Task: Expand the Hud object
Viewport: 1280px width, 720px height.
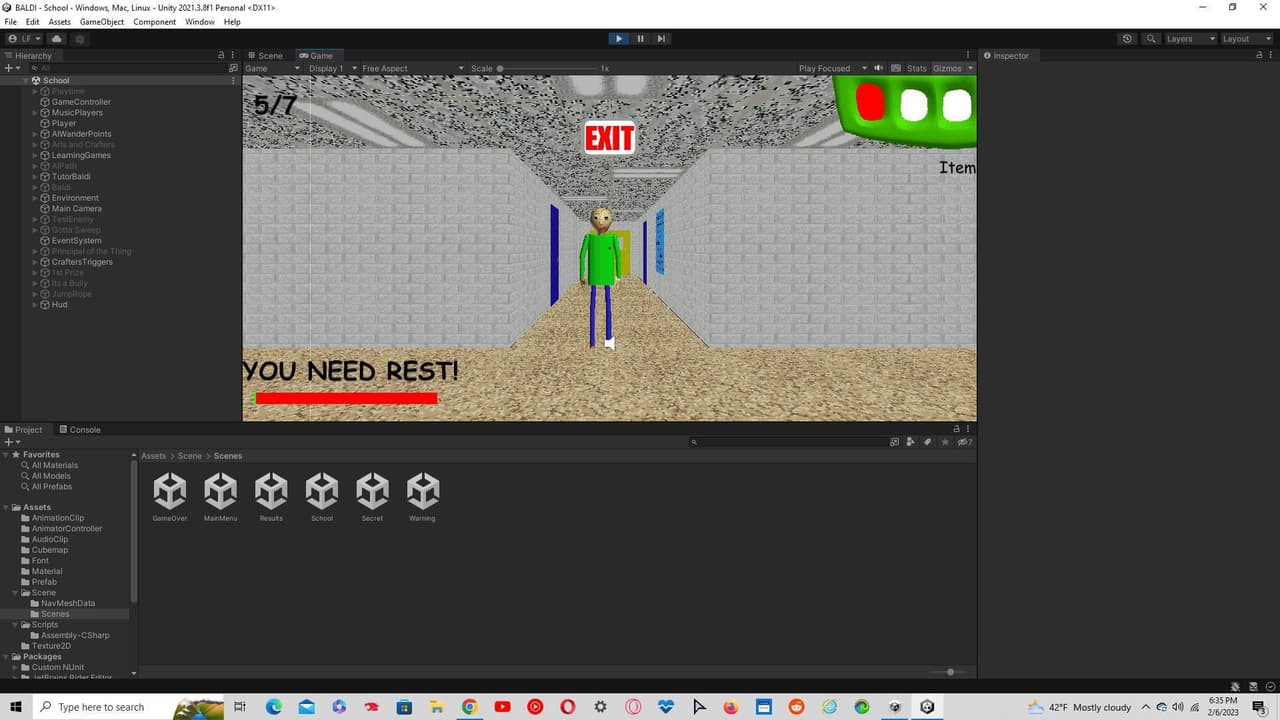Action: pyautogui.click(x=35, y=305)
